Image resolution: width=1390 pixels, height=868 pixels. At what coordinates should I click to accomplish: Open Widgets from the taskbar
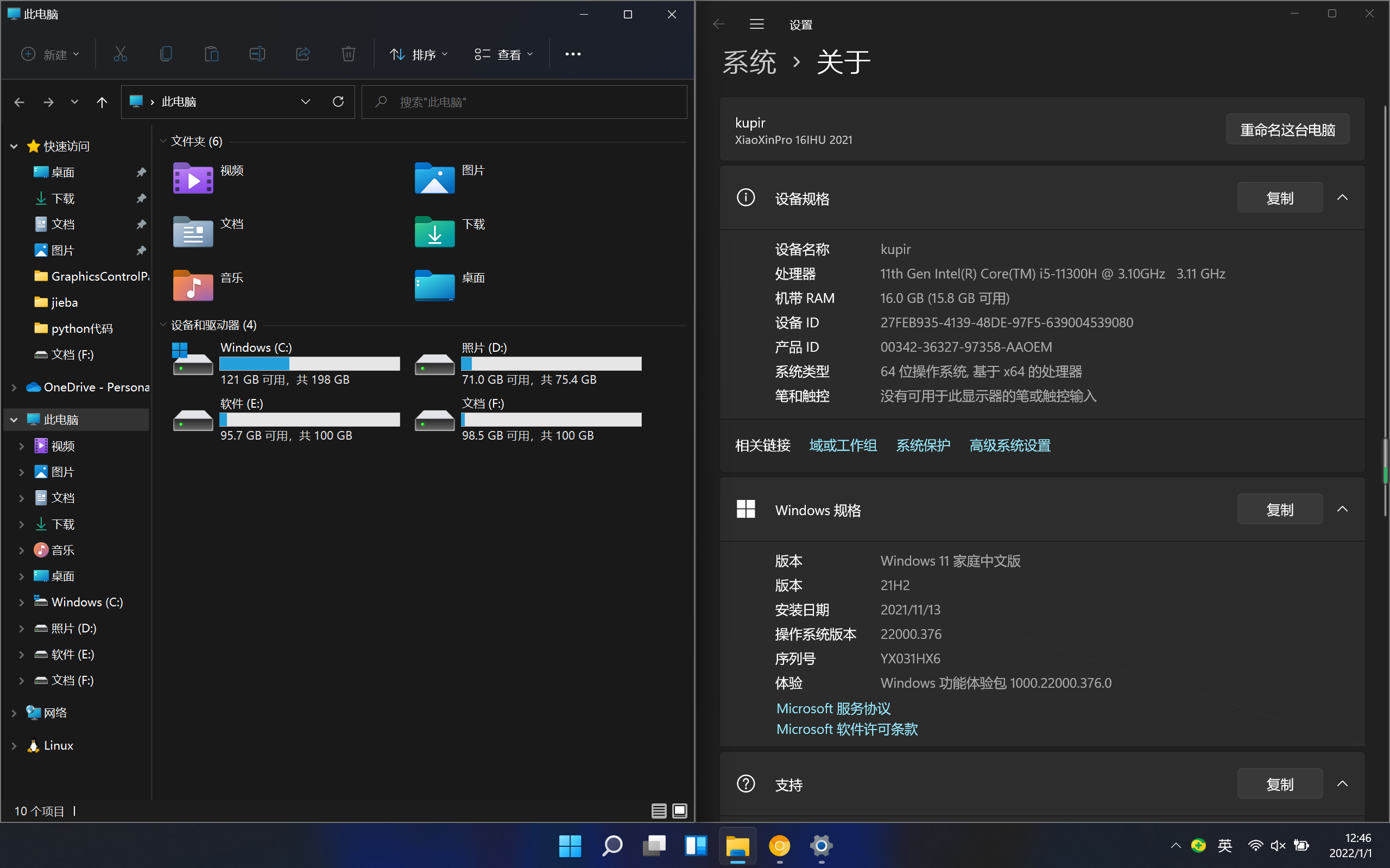(696, 846)
